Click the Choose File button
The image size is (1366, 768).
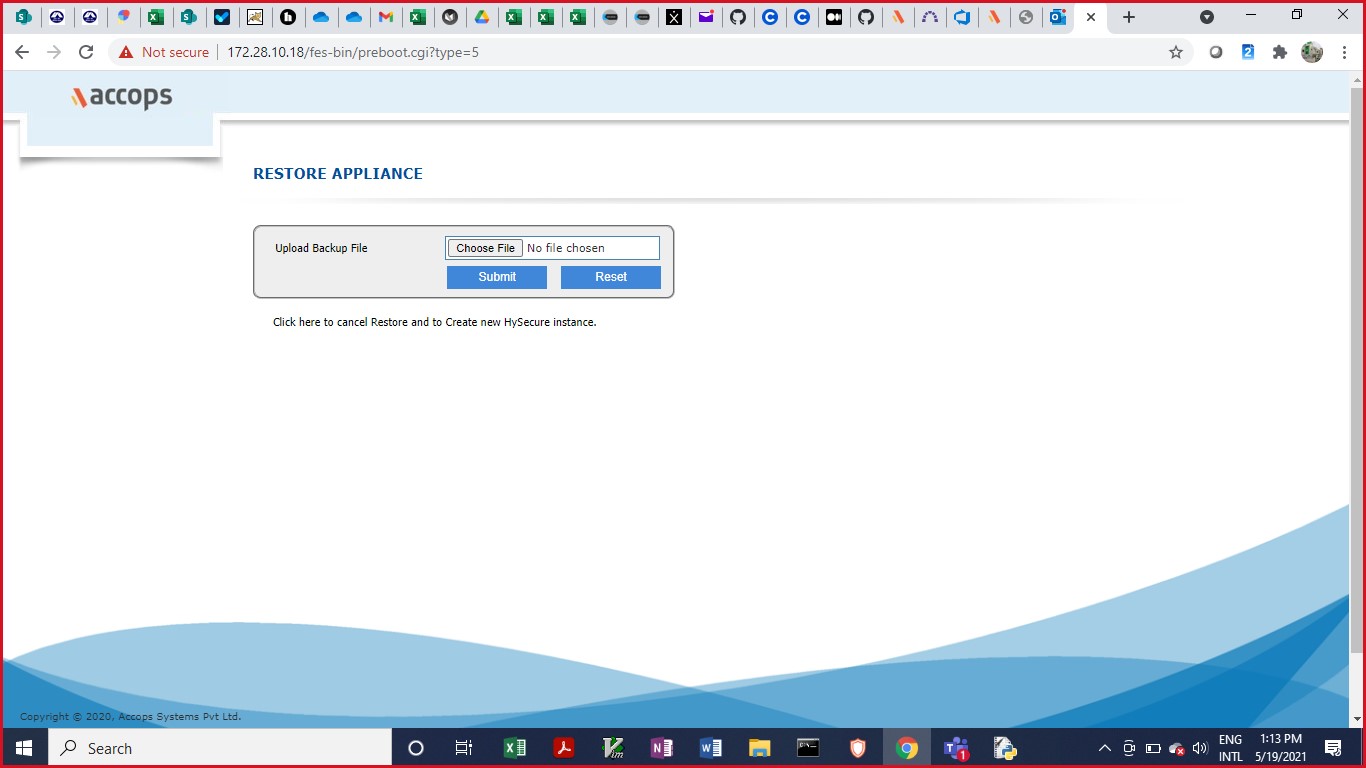(x=485, y=248)
